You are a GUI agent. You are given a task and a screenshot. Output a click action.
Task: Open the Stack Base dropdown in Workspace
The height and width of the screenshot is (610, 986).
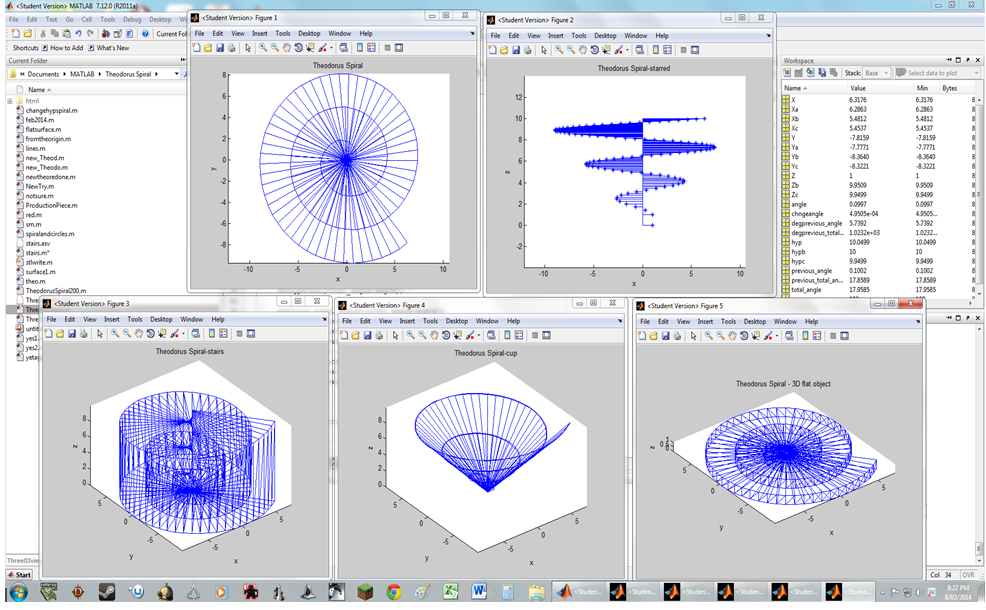[x=877, y=73]
